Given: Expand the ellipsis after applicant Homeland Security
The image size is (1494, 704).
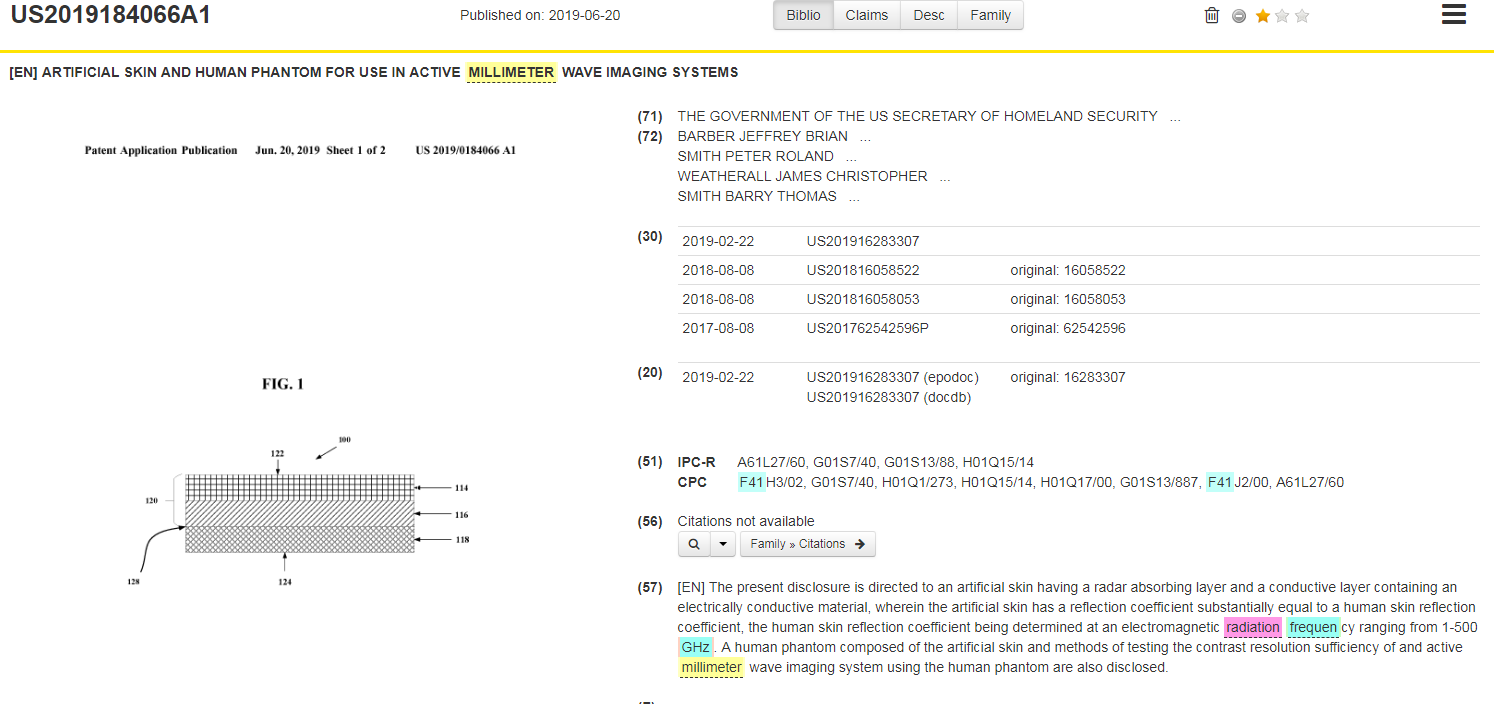Looking at the screenshot, I should point(1175,117).
